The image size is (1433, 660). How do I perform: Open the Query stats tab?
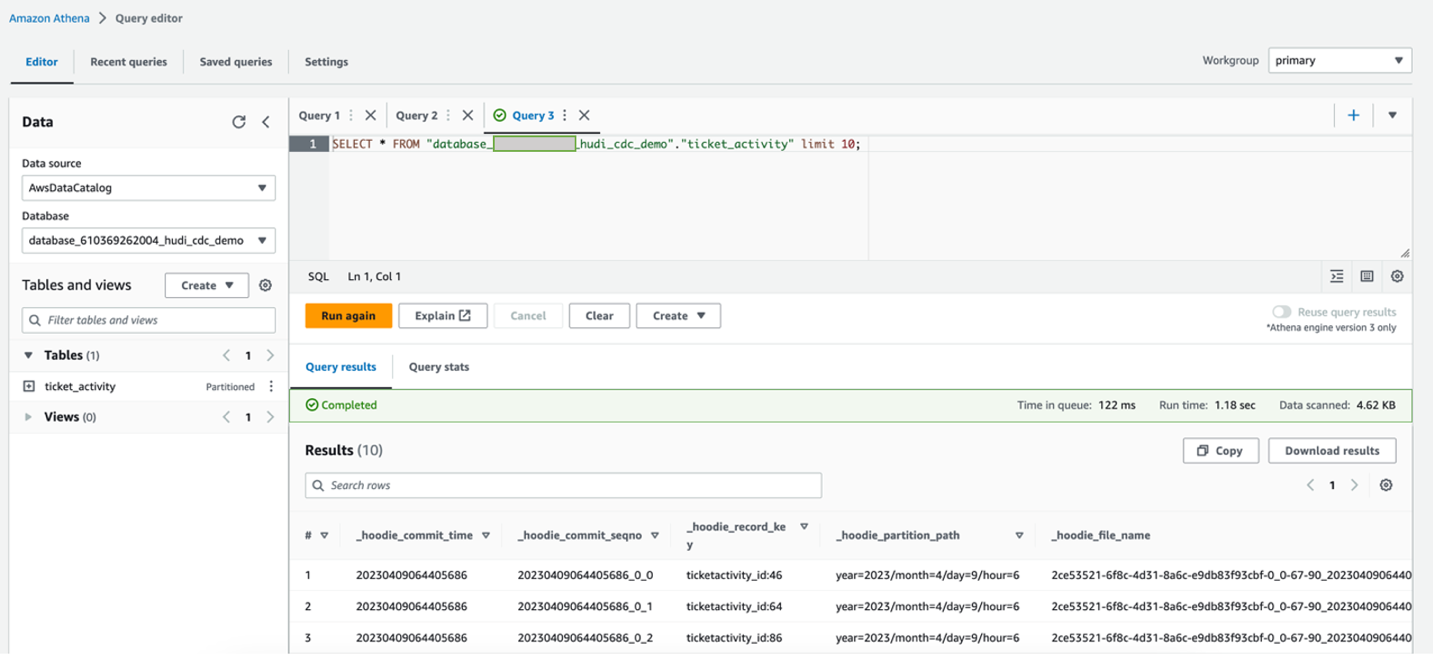438,367
